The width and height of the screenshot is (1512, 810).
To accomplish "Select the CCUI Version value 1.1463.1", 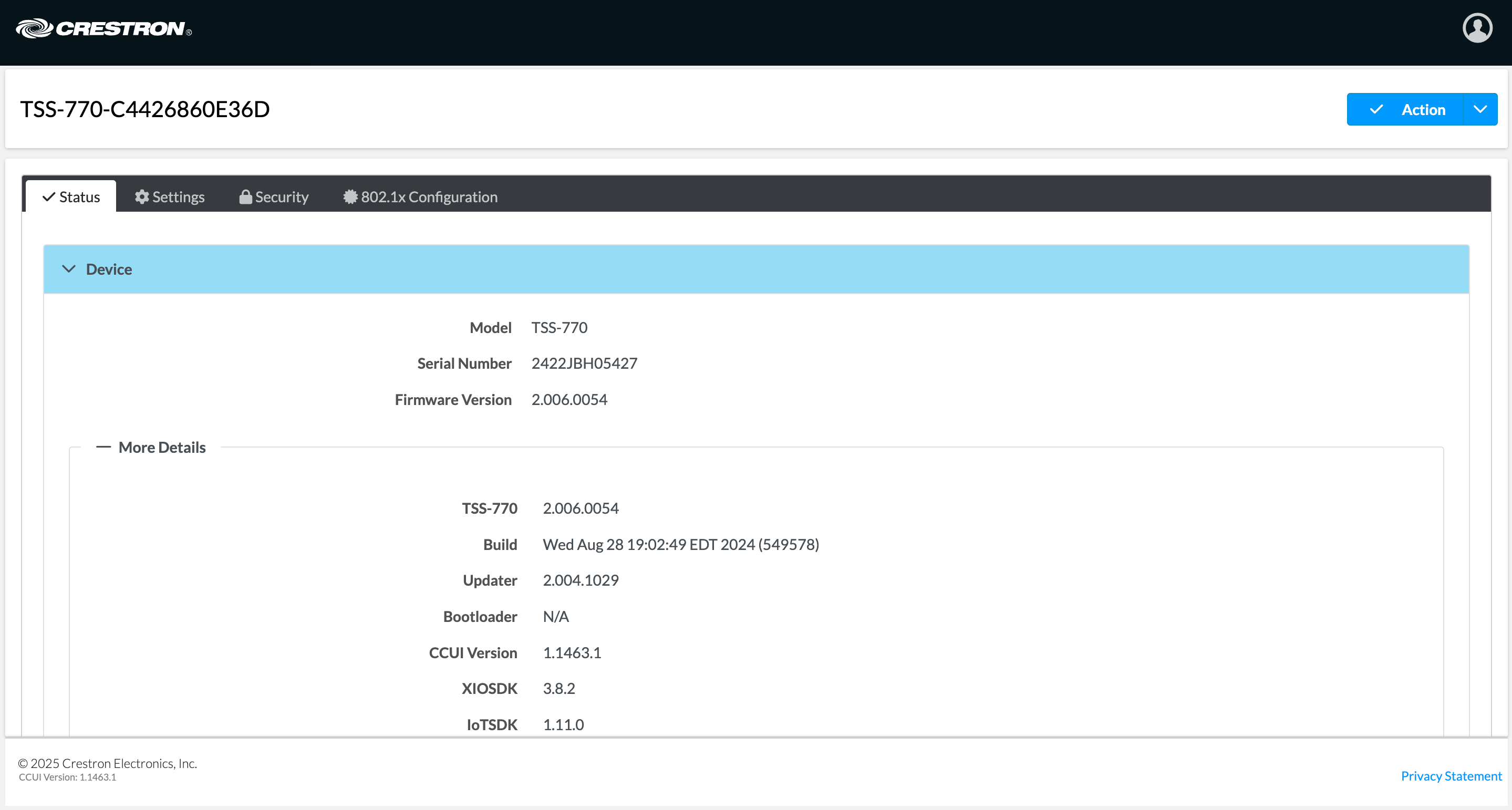I will tap(572, 653).
